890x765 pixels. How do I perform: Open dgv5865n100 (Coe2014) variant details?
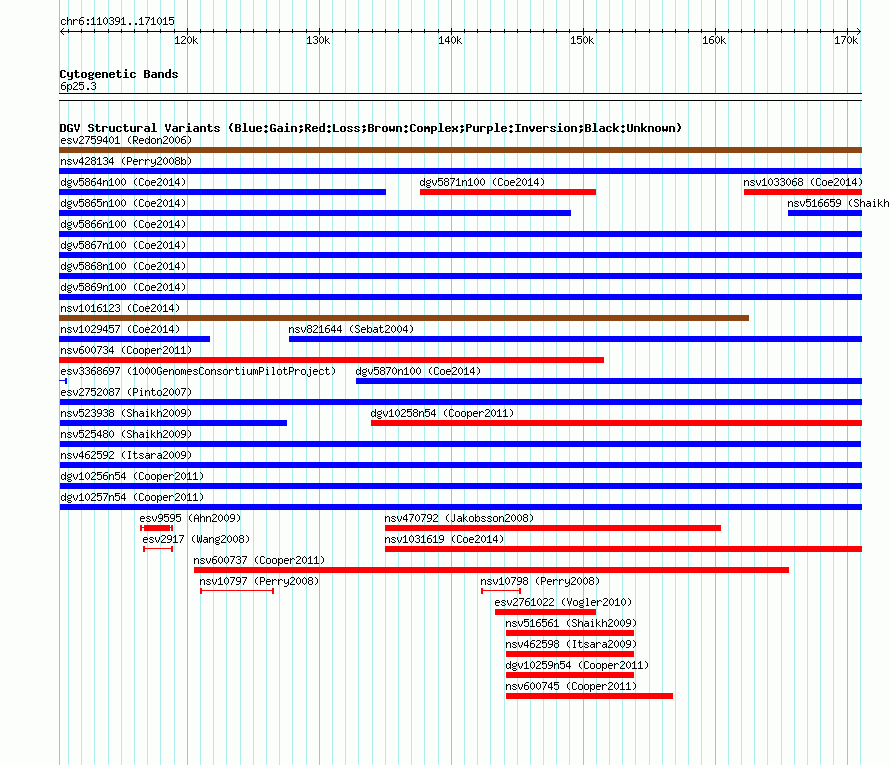click(x=315, y=213)
